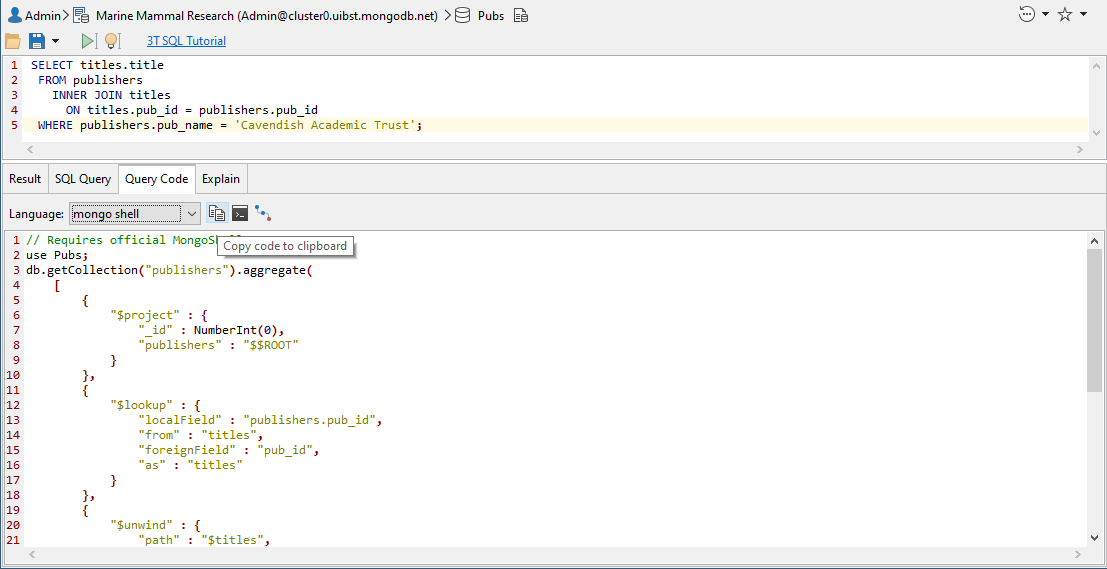
Task: Copy code to clipboard icon
Action: 217,213
